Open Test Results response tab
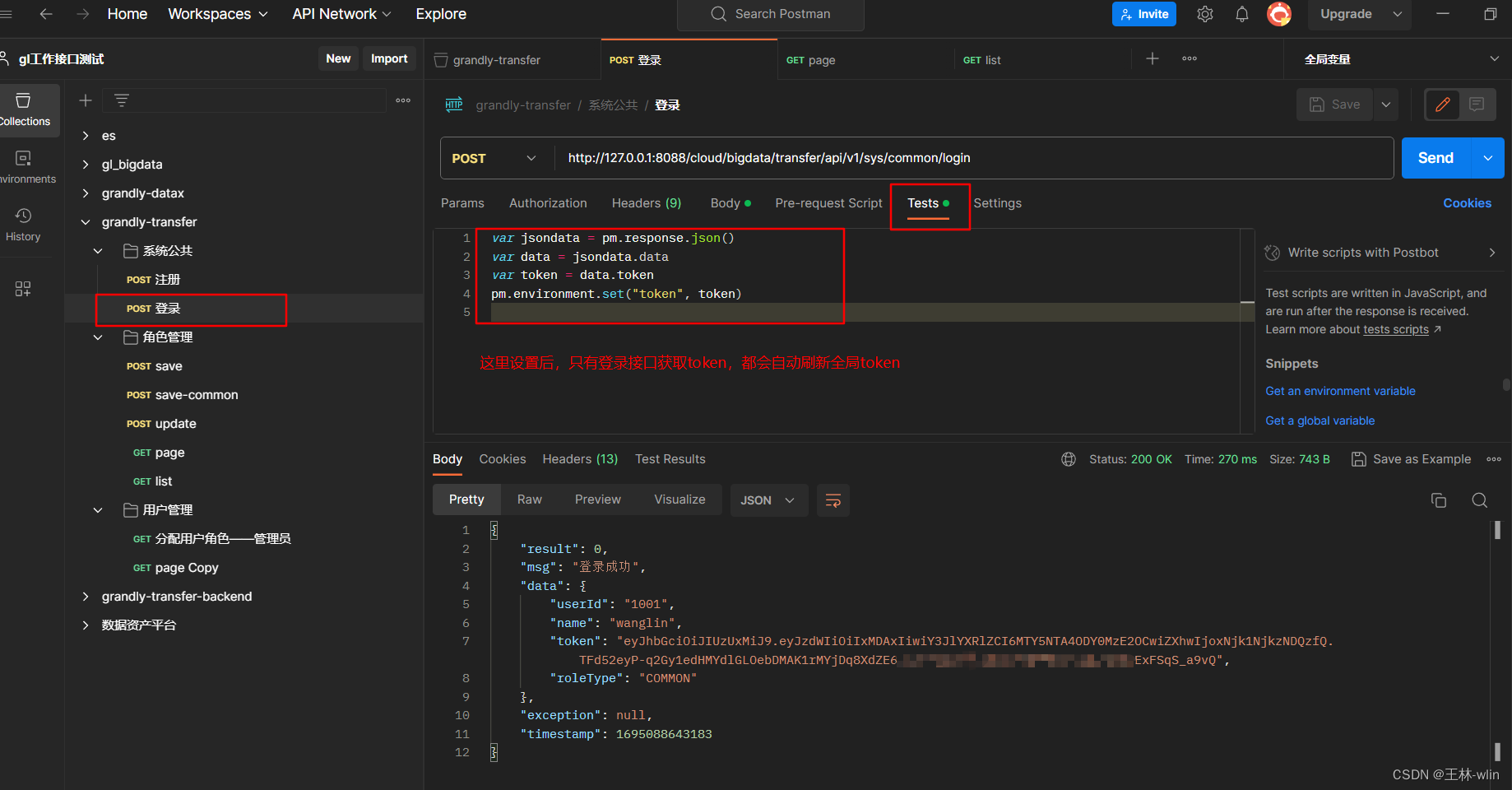1512x790 pixels. (x=670, y=459)
